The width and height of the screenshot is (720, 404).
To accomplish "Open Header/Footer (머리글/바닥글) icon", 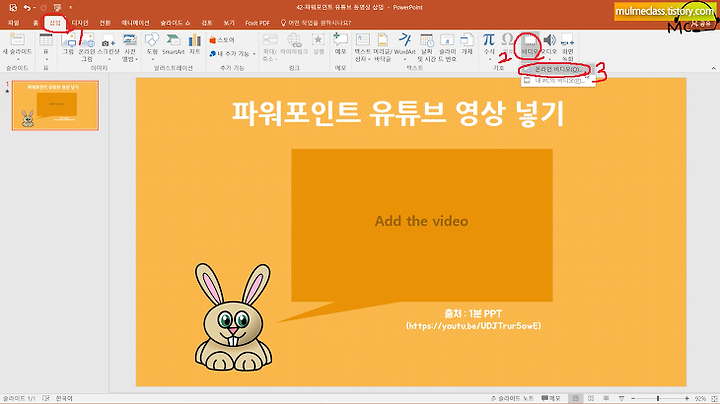I will tap(382, 40).
